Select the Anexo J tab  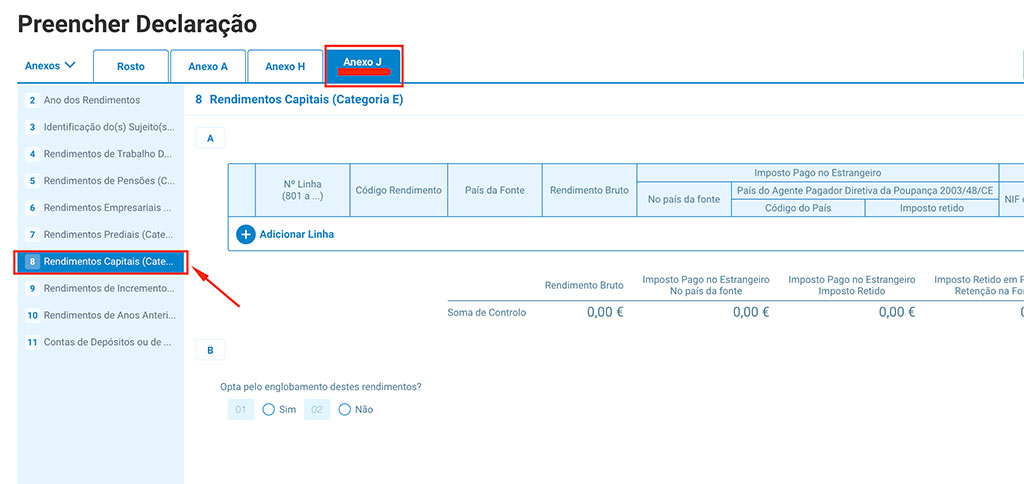point(363,64)
